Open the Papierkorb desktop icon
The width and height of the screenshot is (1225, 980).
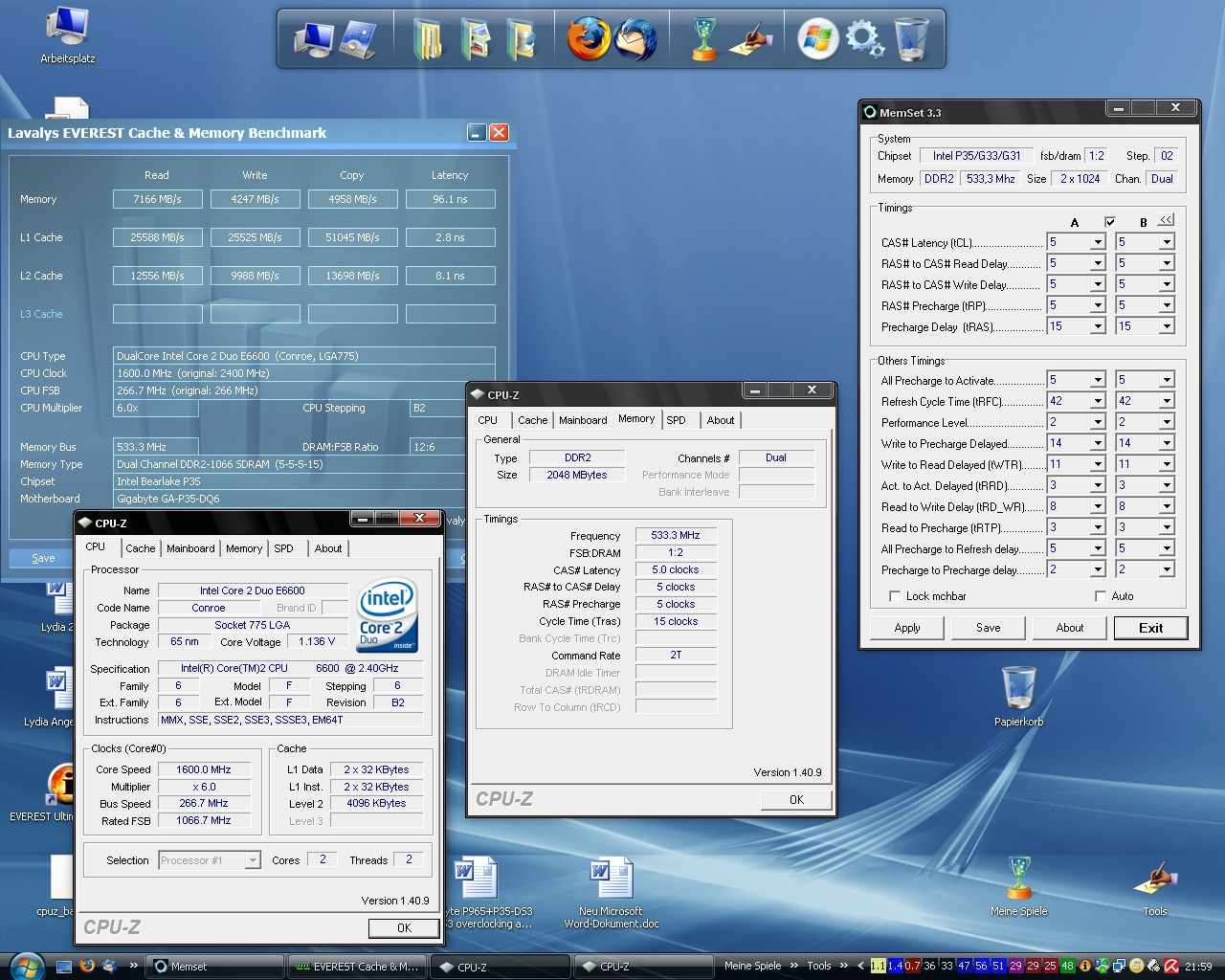(1019, 696)
